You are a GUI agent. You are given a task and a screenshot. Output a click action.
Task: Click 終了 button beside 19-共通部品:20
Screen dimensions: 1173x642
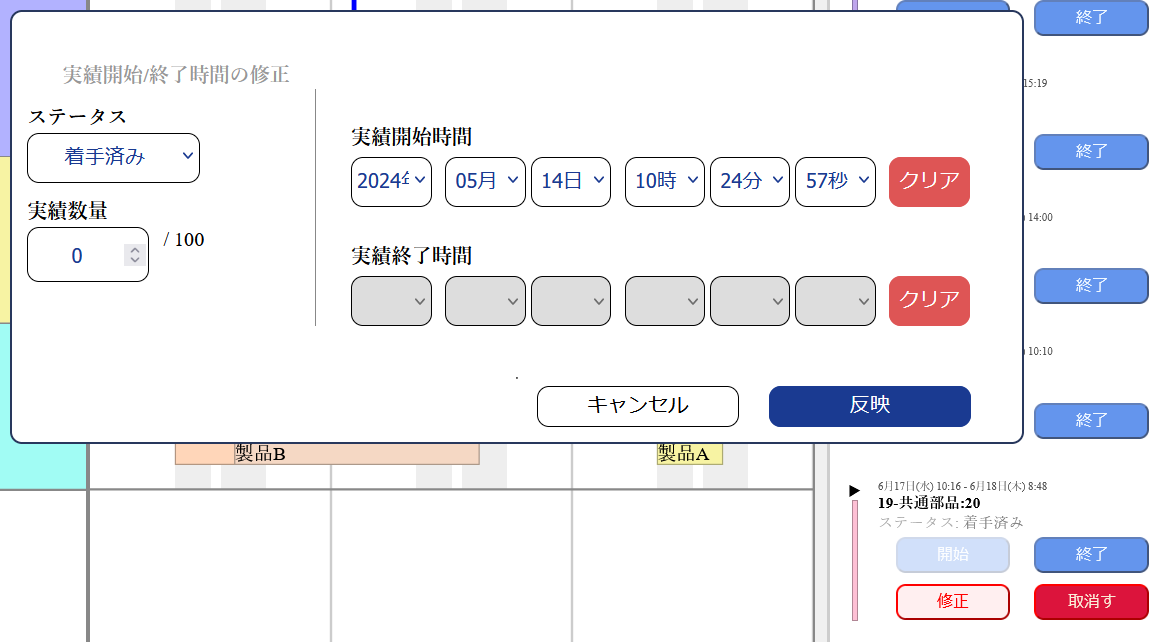pyautogui.click(x=1090, y=554)
